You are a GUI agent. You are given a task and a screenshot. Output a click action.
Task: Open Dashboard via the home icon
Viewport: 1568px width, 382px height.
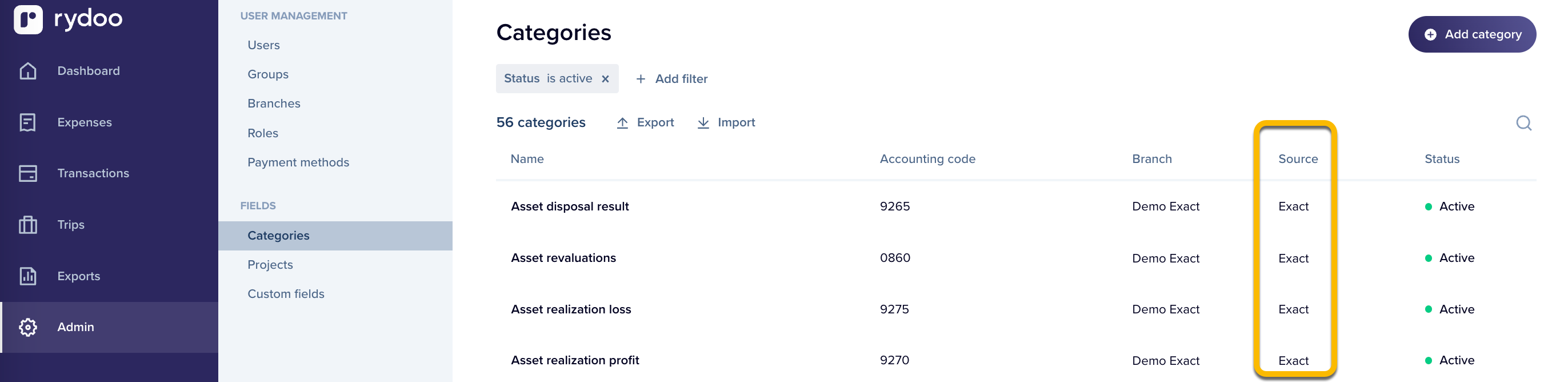pos(28,71)
